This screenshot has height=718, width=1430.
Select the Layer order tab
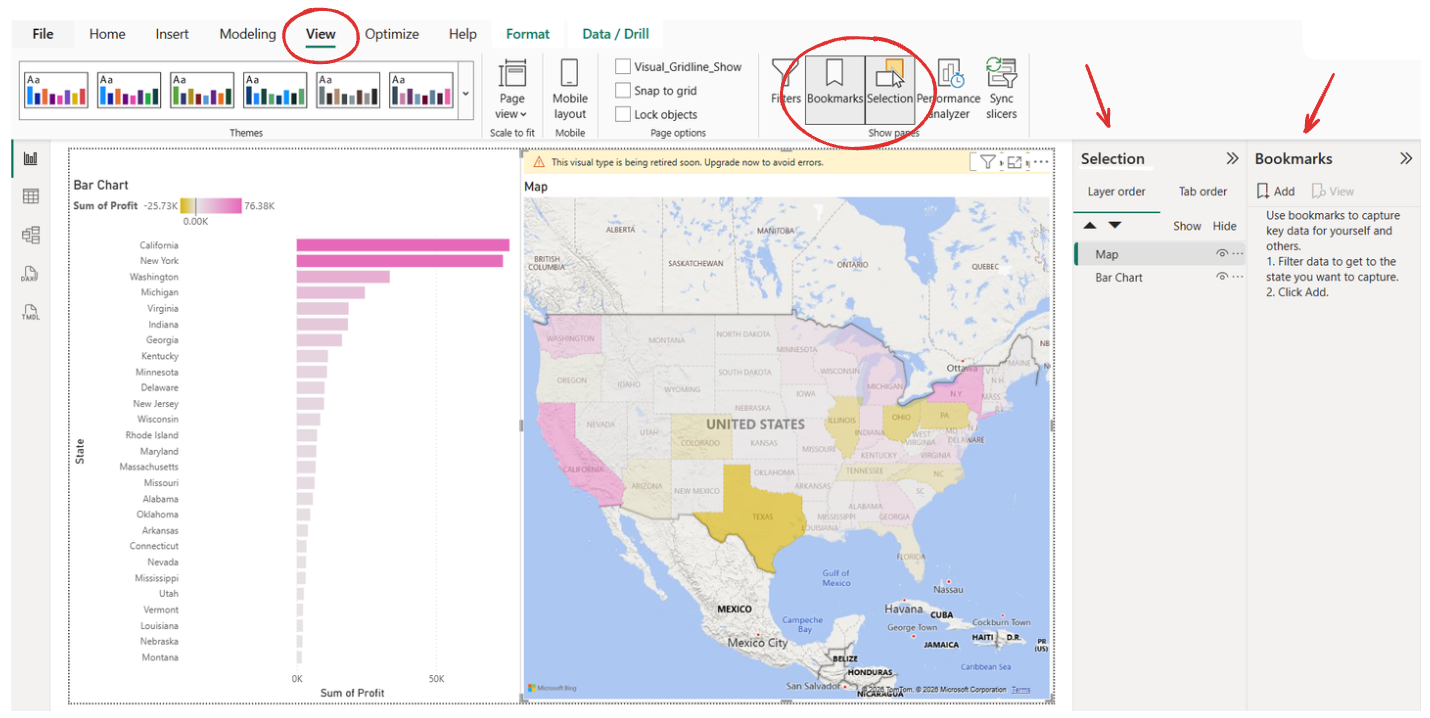pos(1117,191)
